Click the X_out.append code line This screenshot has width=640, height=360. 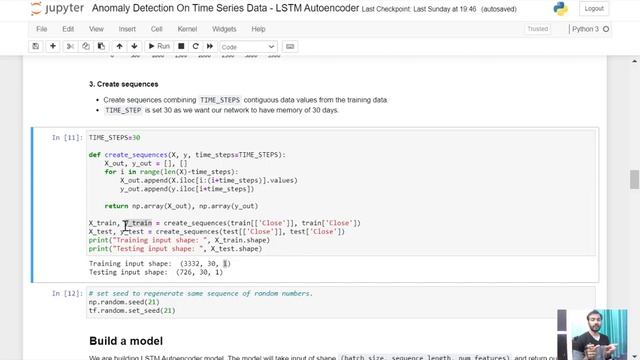[209, 180]
